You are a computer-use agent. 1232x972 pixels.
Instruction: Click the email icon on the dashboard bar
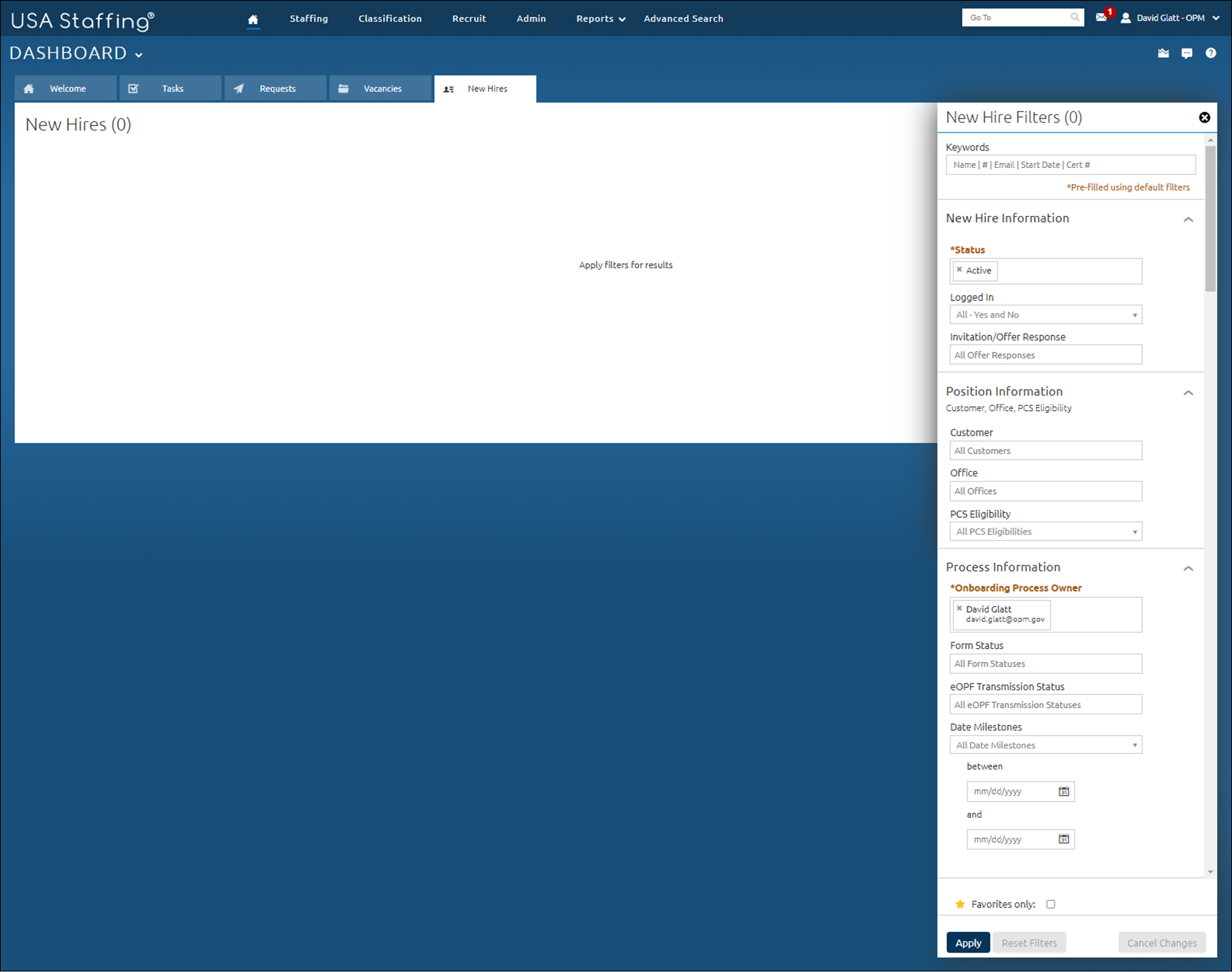click(1163, 53)
